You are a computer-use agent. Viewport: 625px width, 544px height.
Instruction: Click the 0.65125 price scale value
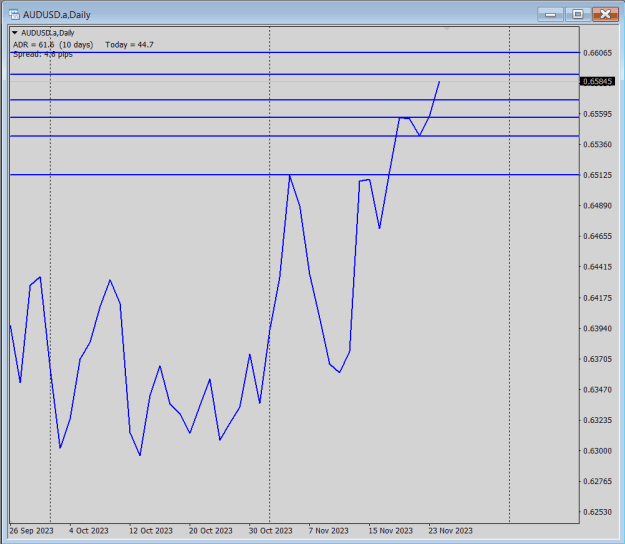[597, 175]
